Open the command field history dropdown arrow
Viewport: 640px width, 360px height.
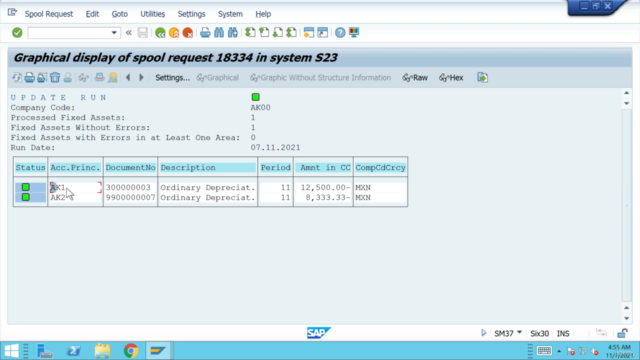114,33
